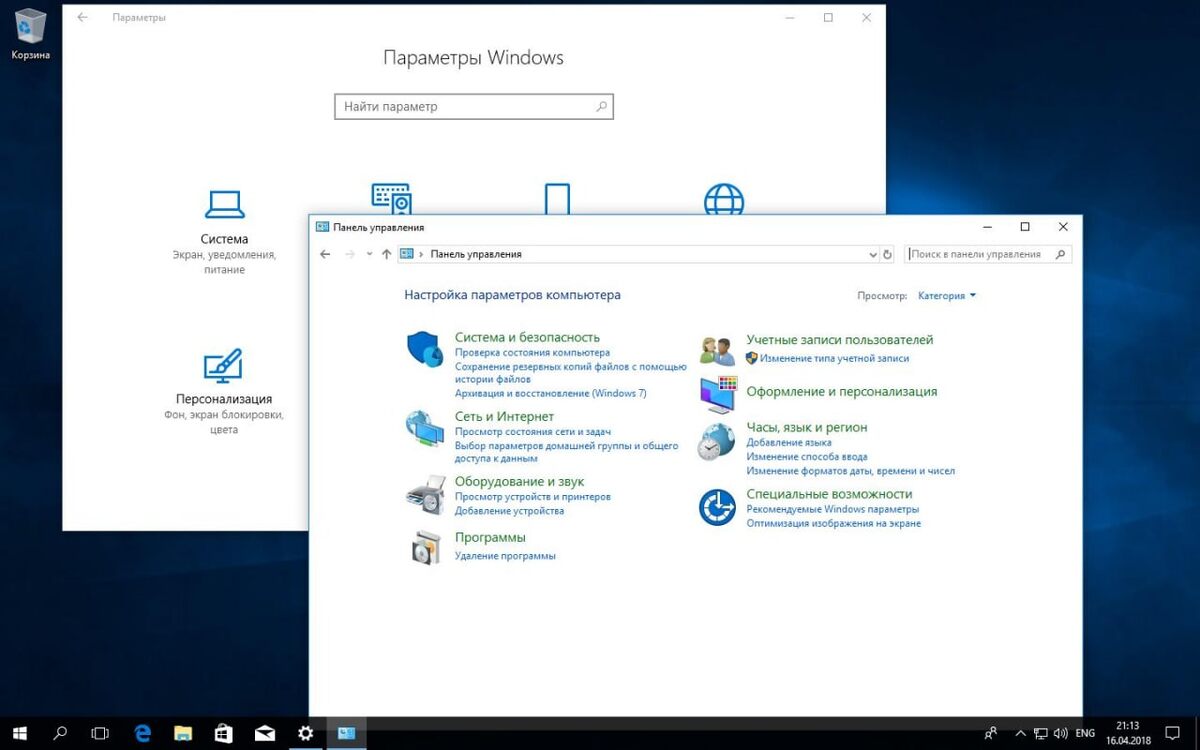Screen dimensions: 1200x750
Task: Expand the Категория view dropdown
Action: (x=947, y=296)
